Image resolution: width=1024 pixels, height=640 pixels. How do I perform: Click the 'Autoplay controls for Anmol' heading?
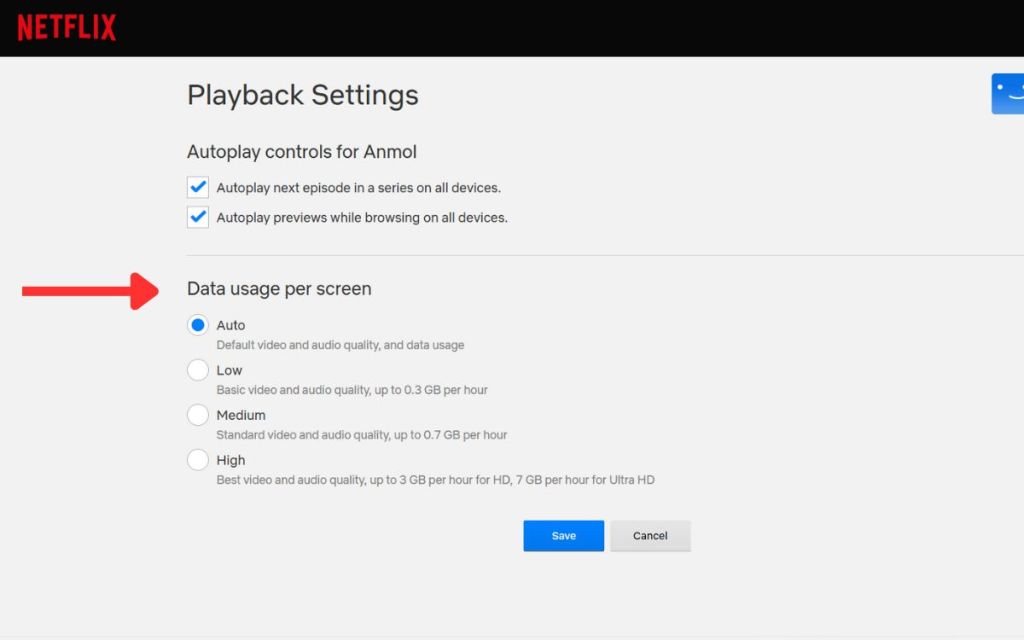(x=301, y=152)
